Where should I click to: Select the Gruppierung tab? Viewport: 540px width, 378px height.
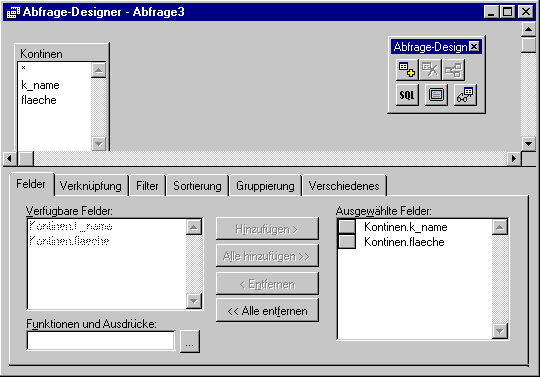pyautogui.click(x=265, y=186)
